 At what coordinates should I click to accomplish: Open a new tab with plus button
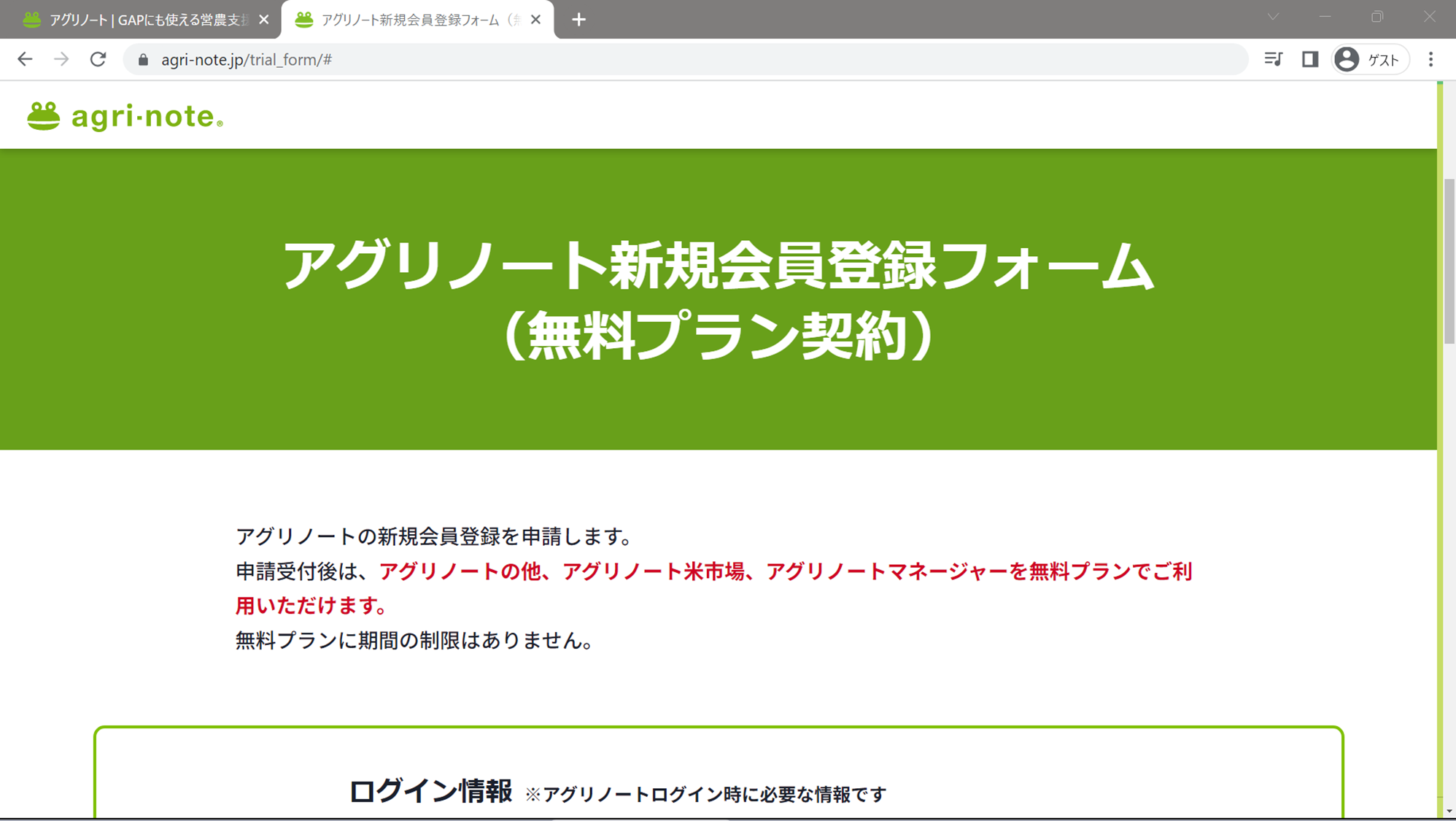pyautogui.click(x=578, y=20)
